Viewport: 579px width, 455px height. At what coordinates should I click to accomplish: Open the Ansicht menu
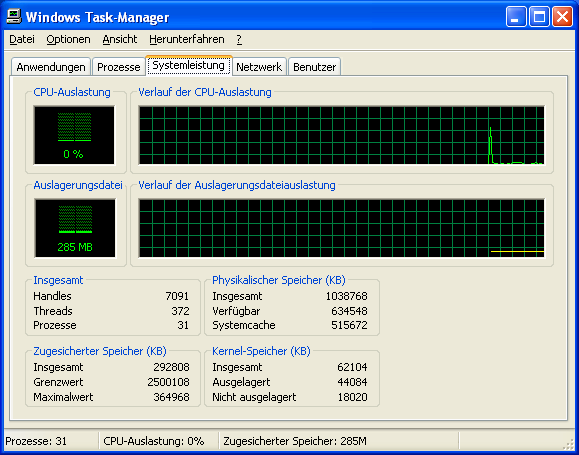pyautogui.click(x=120, y=39)
